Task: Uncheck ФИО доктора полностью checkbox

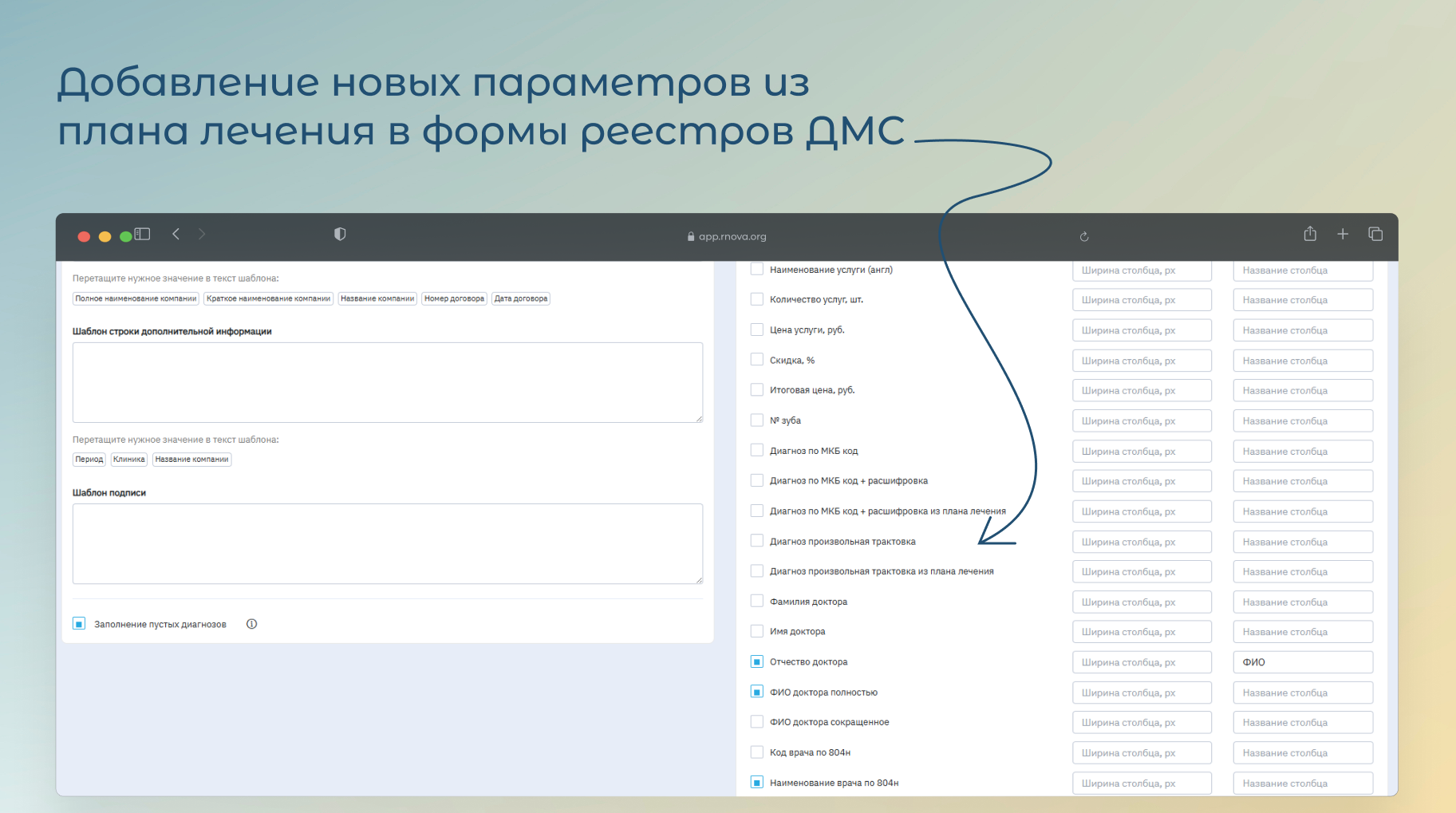Action: coord(757,692)
